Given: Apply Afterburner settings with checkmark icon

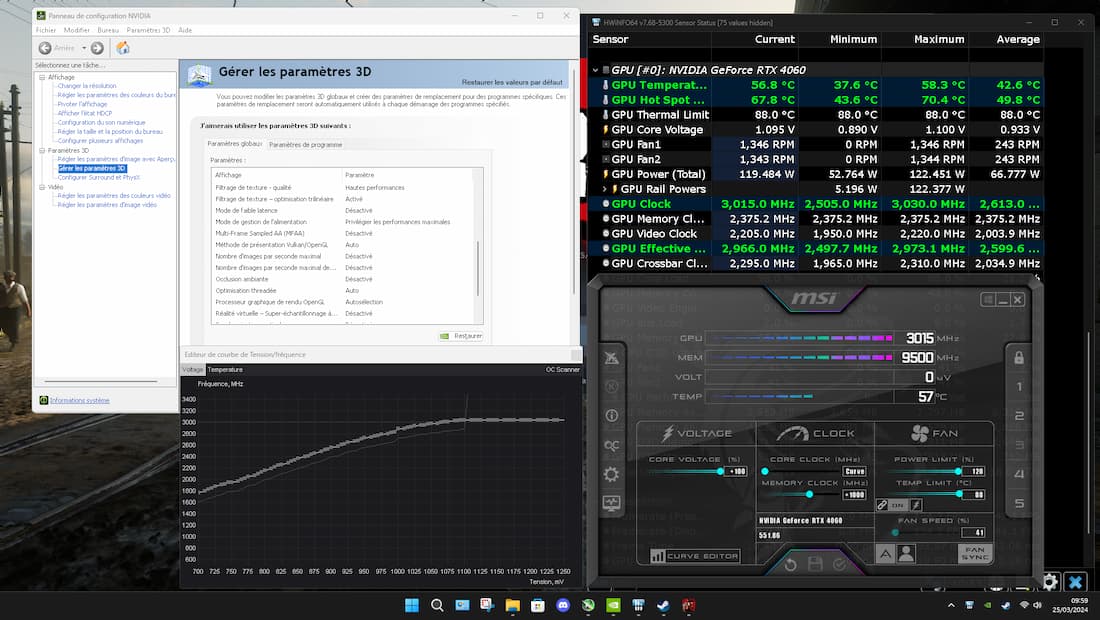Looking at the screenshot, I should click(840, 564).
